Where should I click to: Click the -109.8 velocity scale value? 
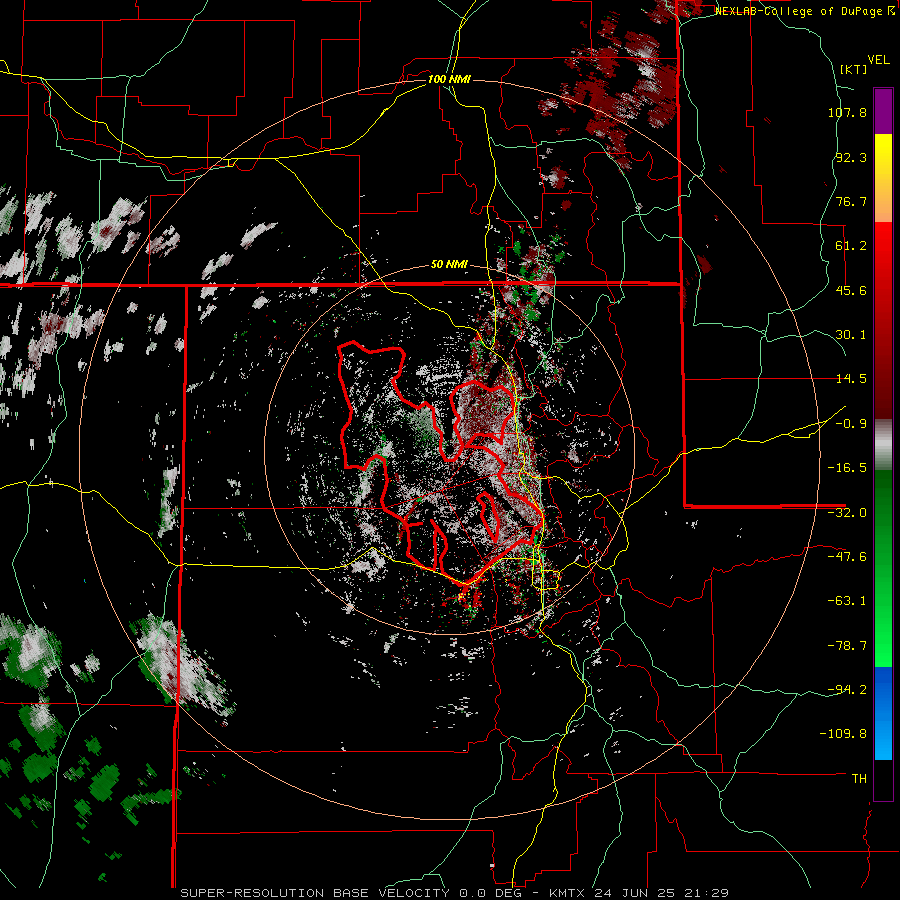(x=844, y=734)
